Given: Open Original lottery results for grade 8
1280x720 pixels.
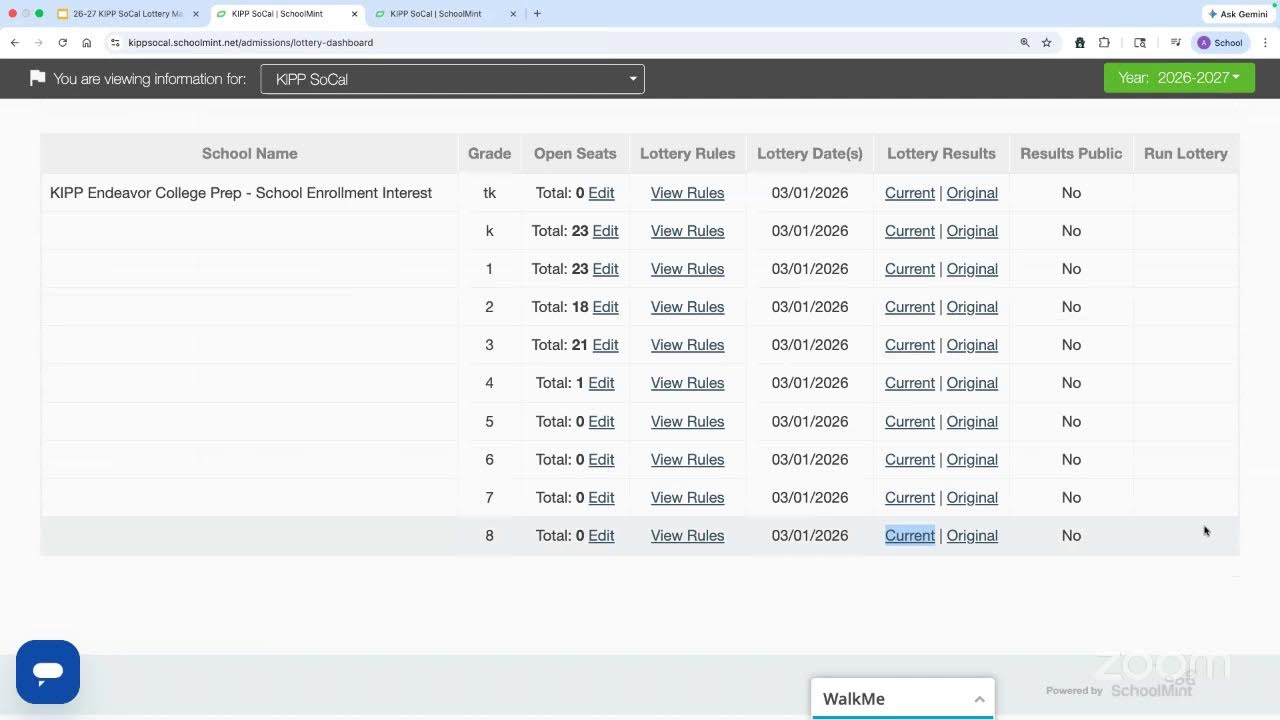Looking at the screenshot, I should [972, 536].
